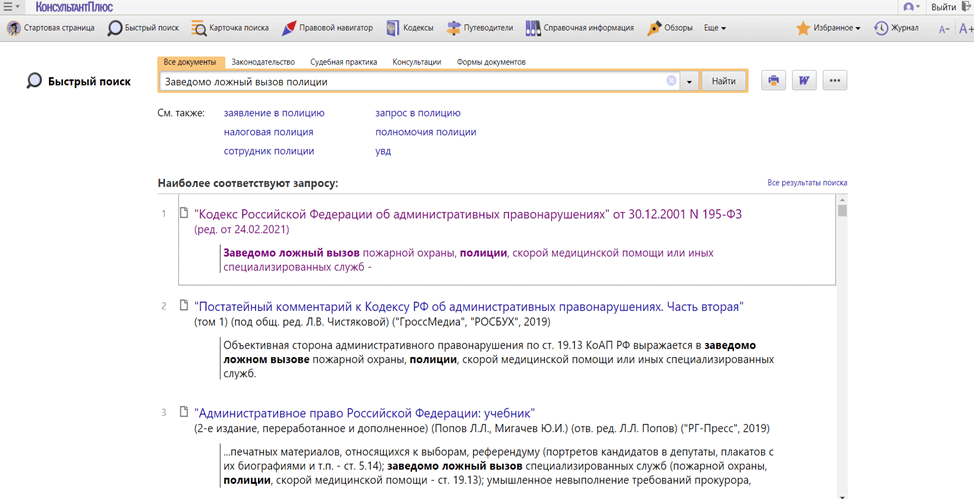Open Карточка поиска
This screenshot has height=499, width=974.
[230, 28]
